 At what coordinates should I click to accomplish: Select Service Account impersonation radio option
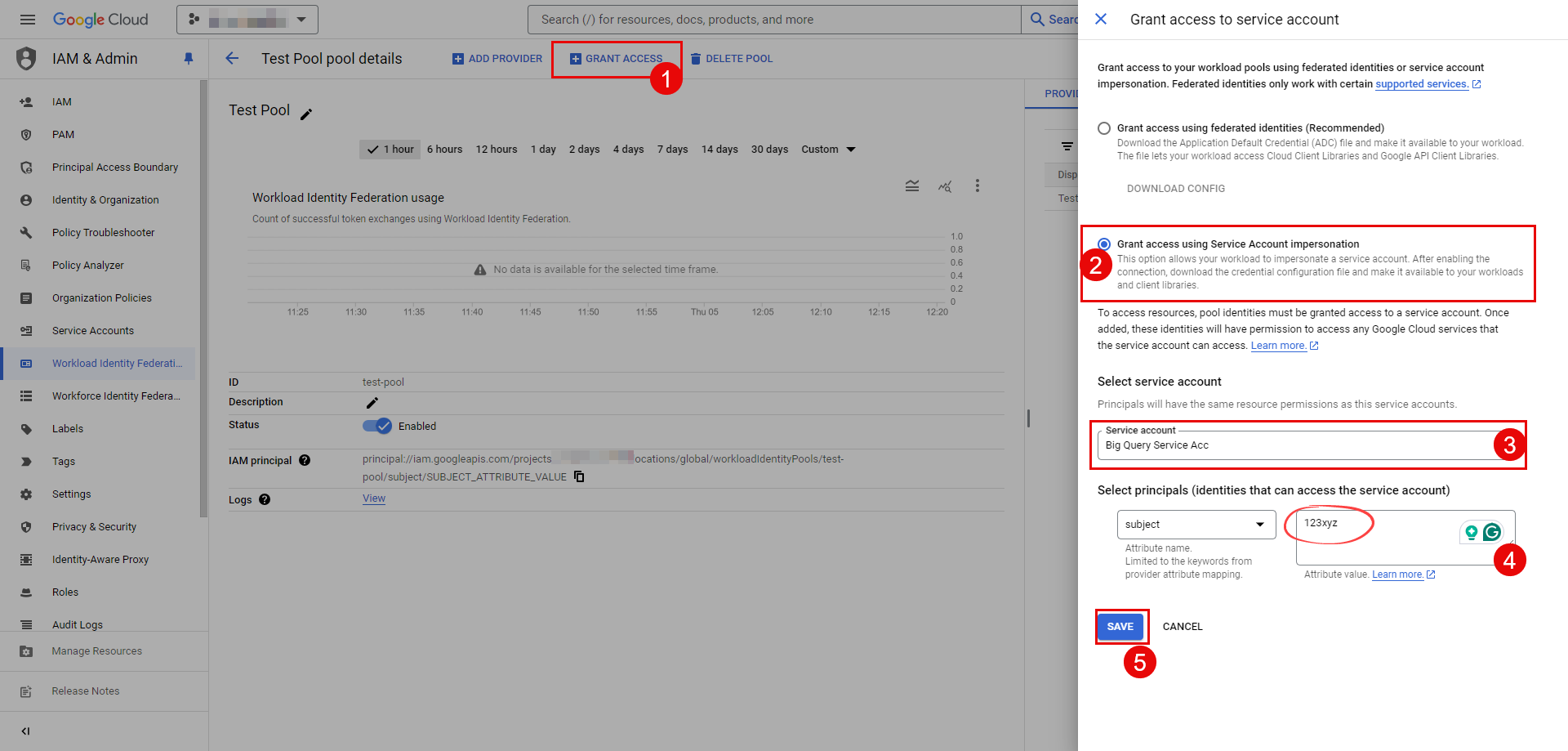point(1104,244)
